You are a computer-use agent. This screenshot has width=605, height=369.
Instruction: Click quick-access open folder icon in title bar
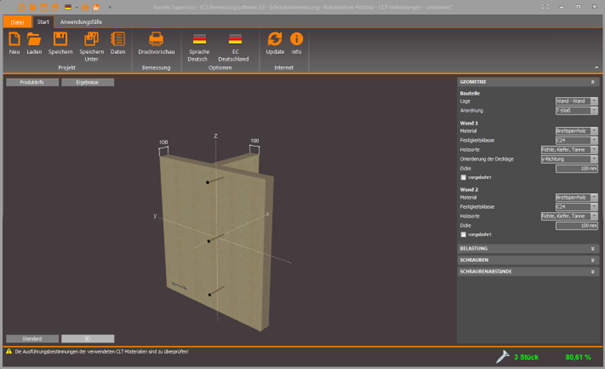tap(33, 7)
